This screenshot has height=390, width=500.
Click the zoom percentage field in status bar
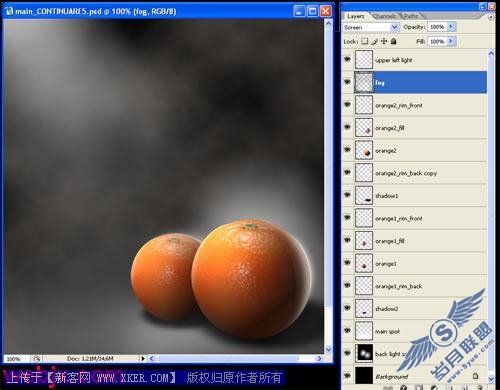click(17, 359)
